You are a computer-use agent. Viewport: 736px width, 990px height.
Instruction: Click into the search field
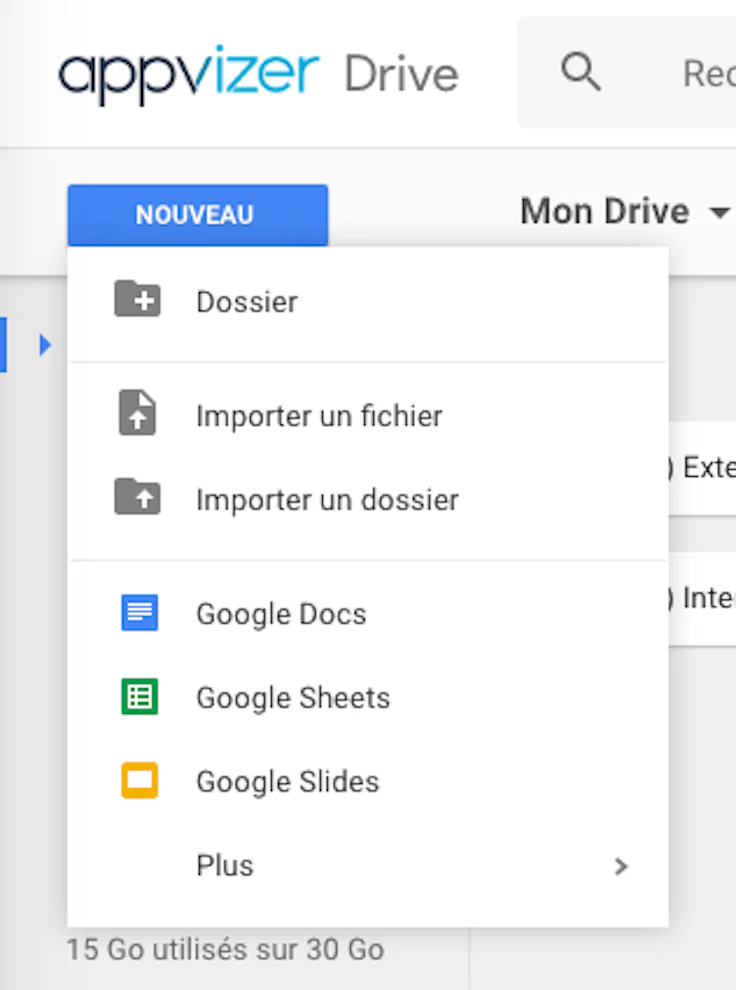tap(627, 73)
